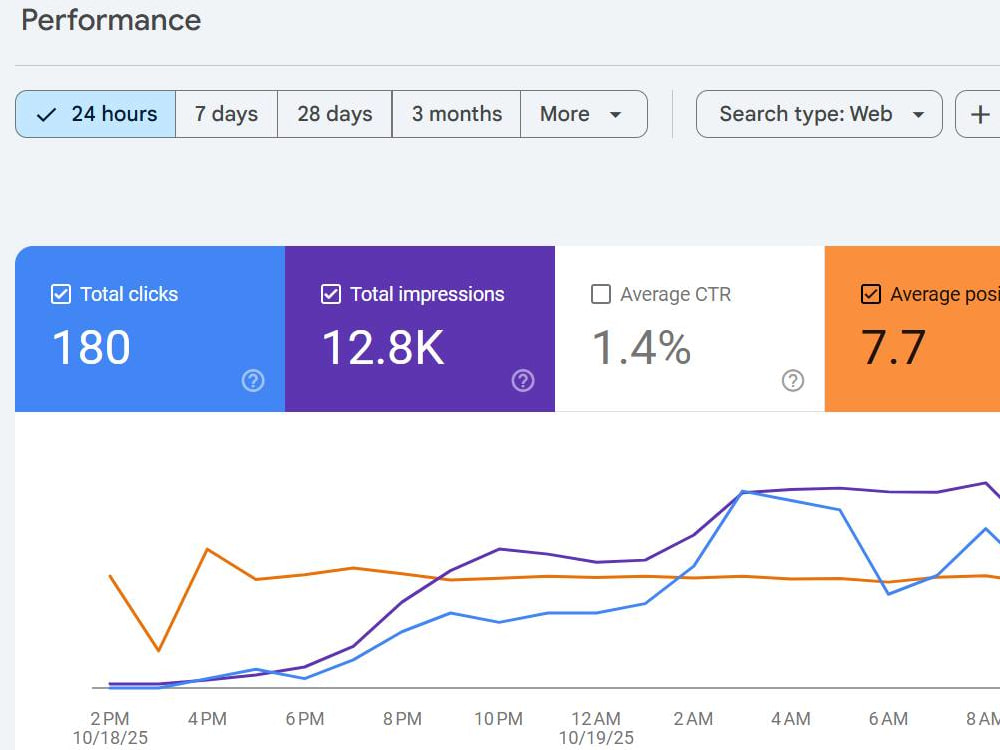Open the Search type: Web dropdown
The image size is (1000, 750).
[x=819, y=114]
